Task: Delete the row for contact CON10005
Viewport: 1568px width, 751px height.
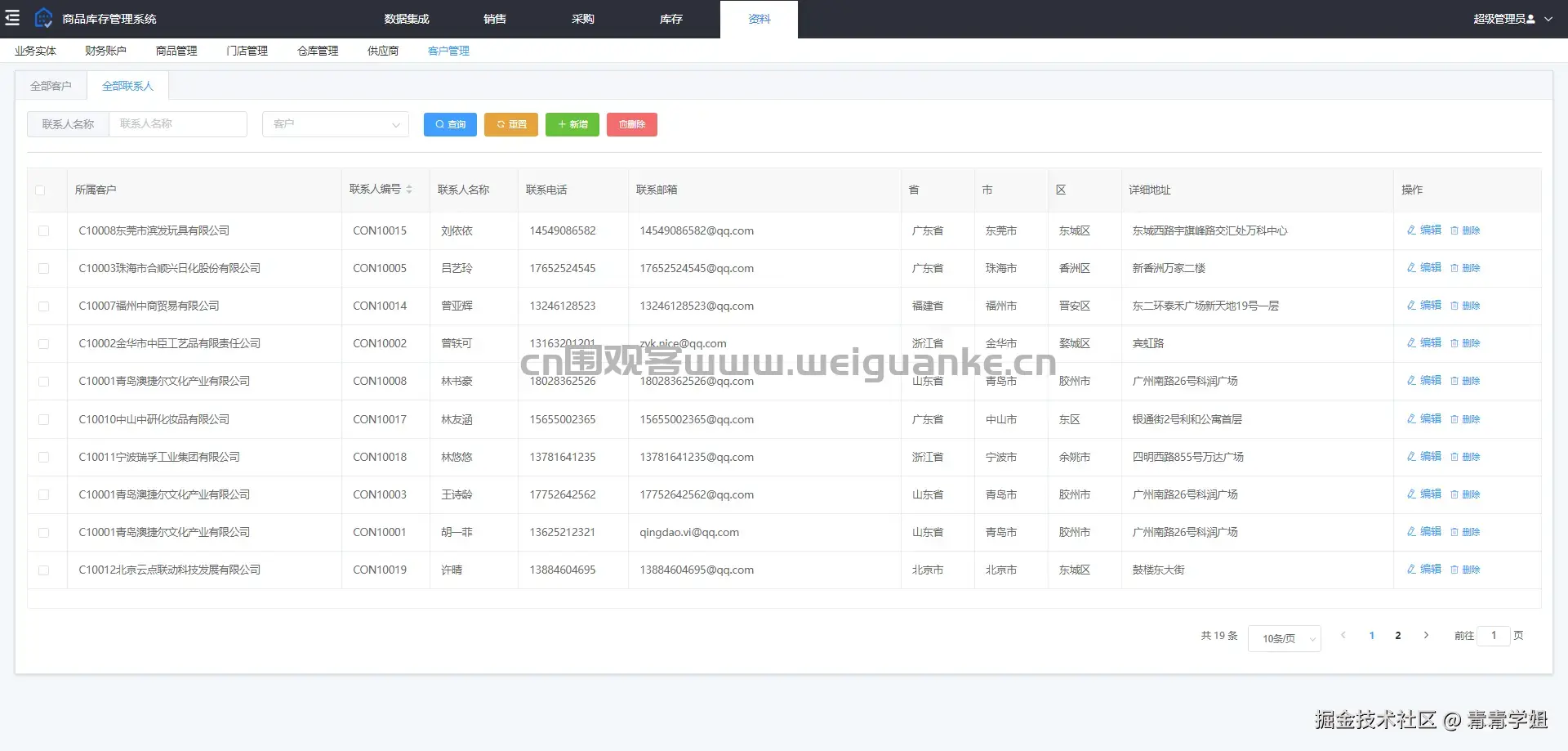Action: (1465, 268)
